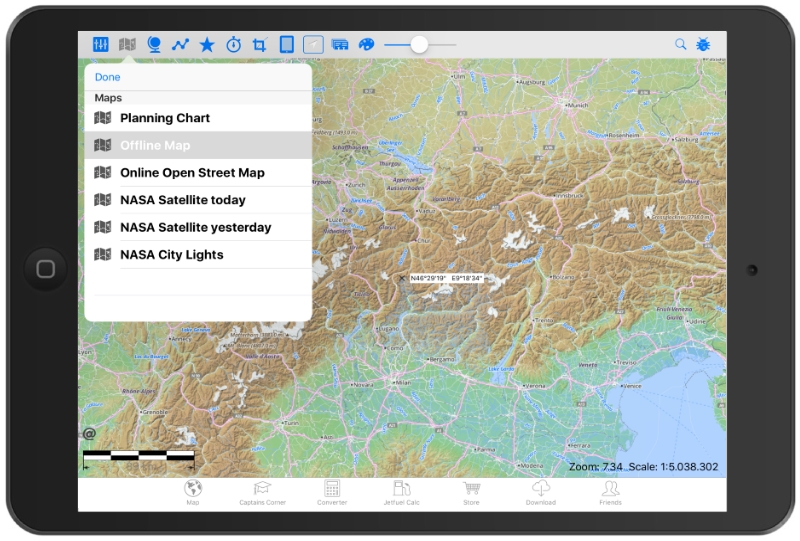Viewport: 800px width, 541px height.
Task: Toggle the location arrow button
Action: coord(313,44)
